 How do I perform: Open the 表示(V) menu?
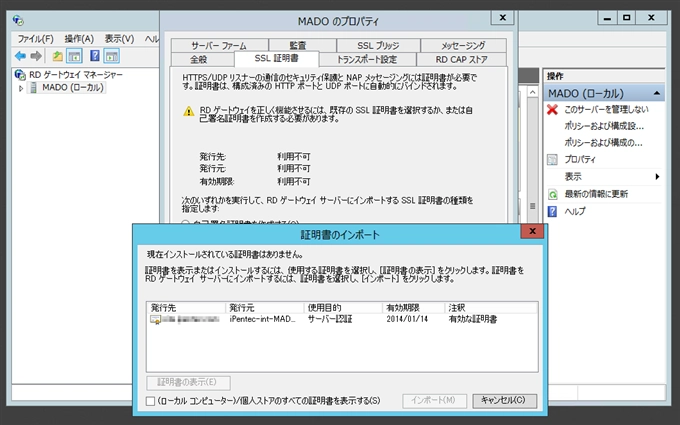click(x=119, y=39)
